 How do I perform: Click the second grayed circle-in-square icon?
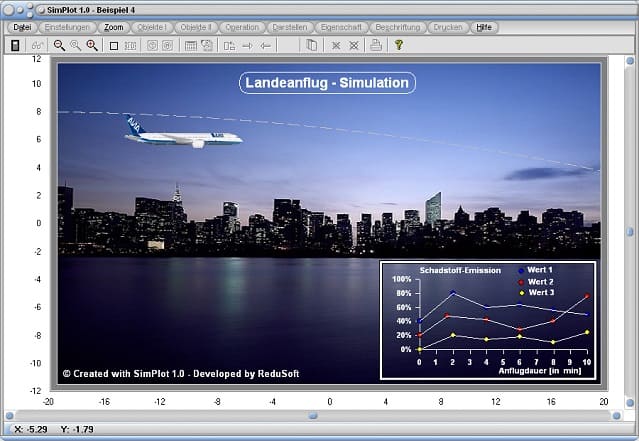(167, 45)
